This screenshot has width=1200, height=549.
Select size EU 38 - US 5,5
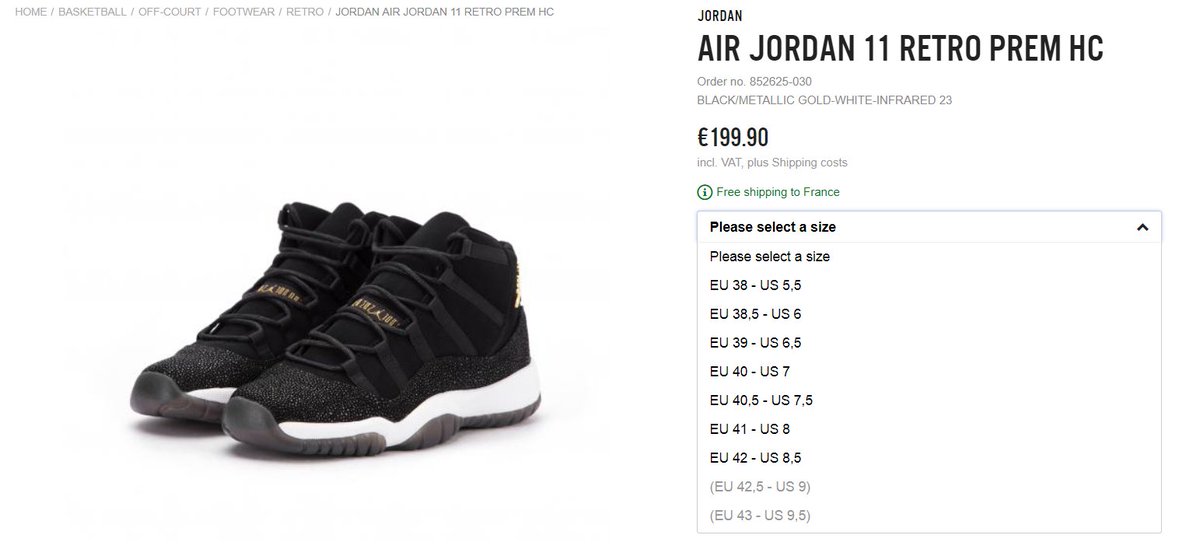(929, 285)
